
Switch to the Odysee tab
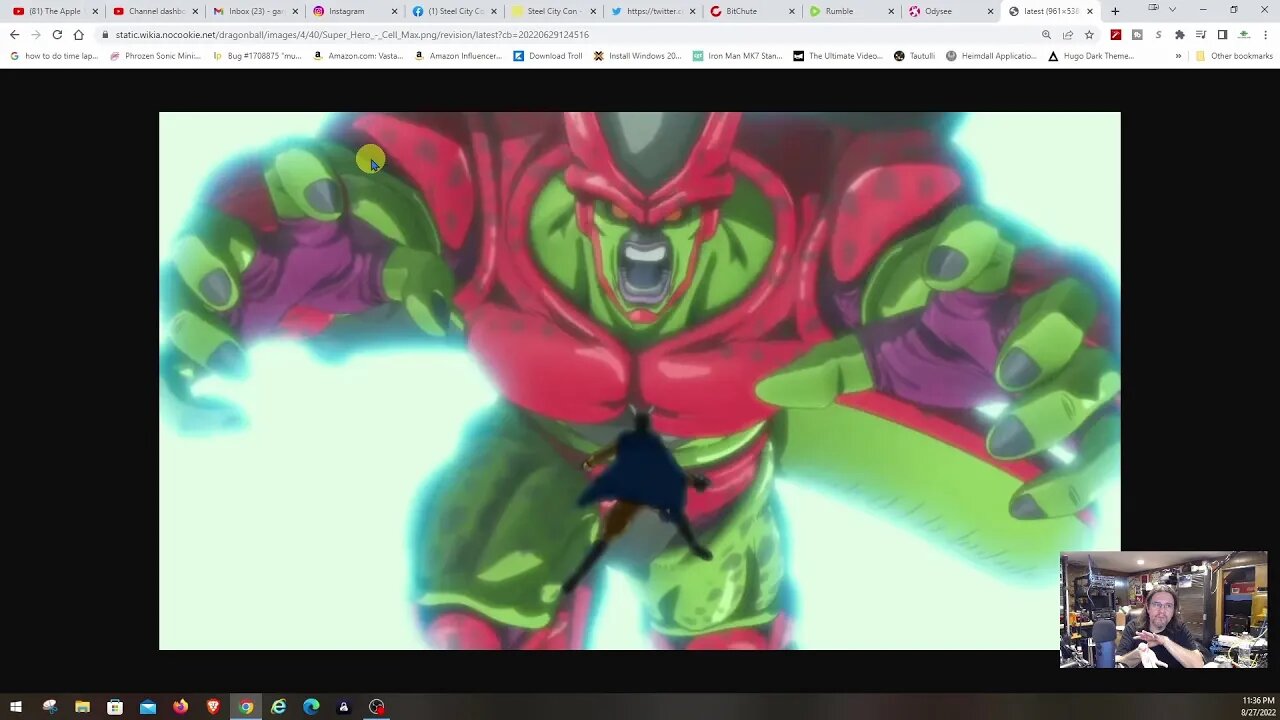point(951,11)
